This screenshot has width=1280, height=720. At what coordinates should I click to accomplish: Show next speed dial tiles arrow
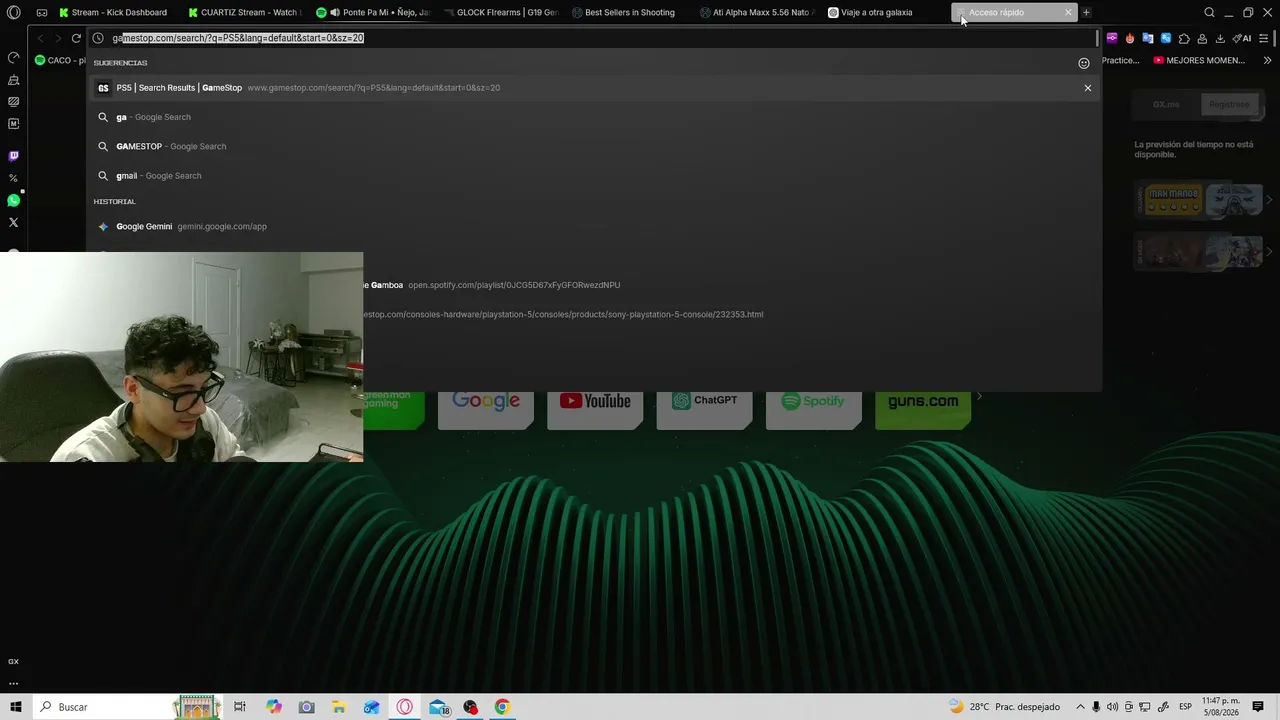[x=979, y=397]
